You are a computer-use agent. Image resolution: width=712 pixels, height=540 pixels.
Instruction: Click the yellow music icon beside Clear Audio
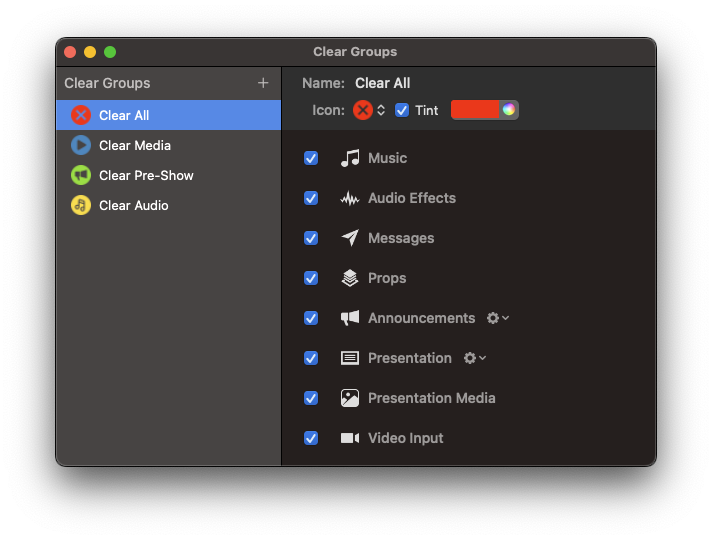[x=81, y=205]
